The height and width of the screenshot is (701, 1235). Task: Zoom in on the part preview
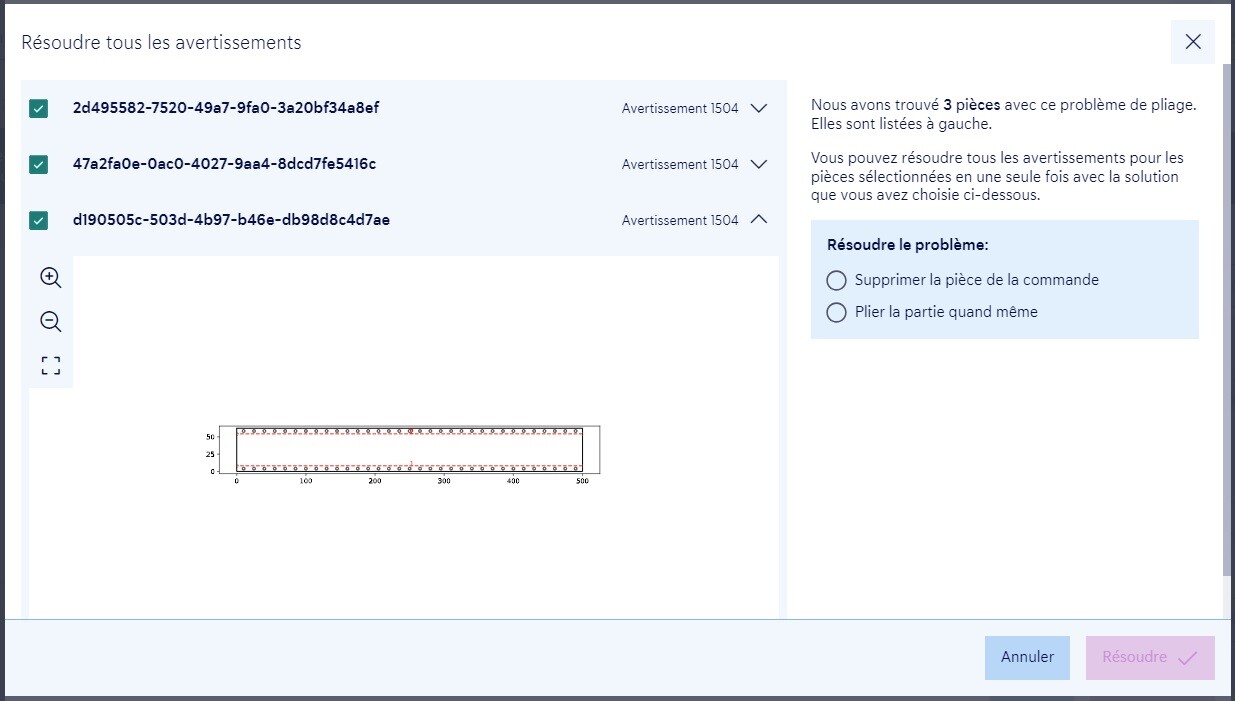click(51, 278)
